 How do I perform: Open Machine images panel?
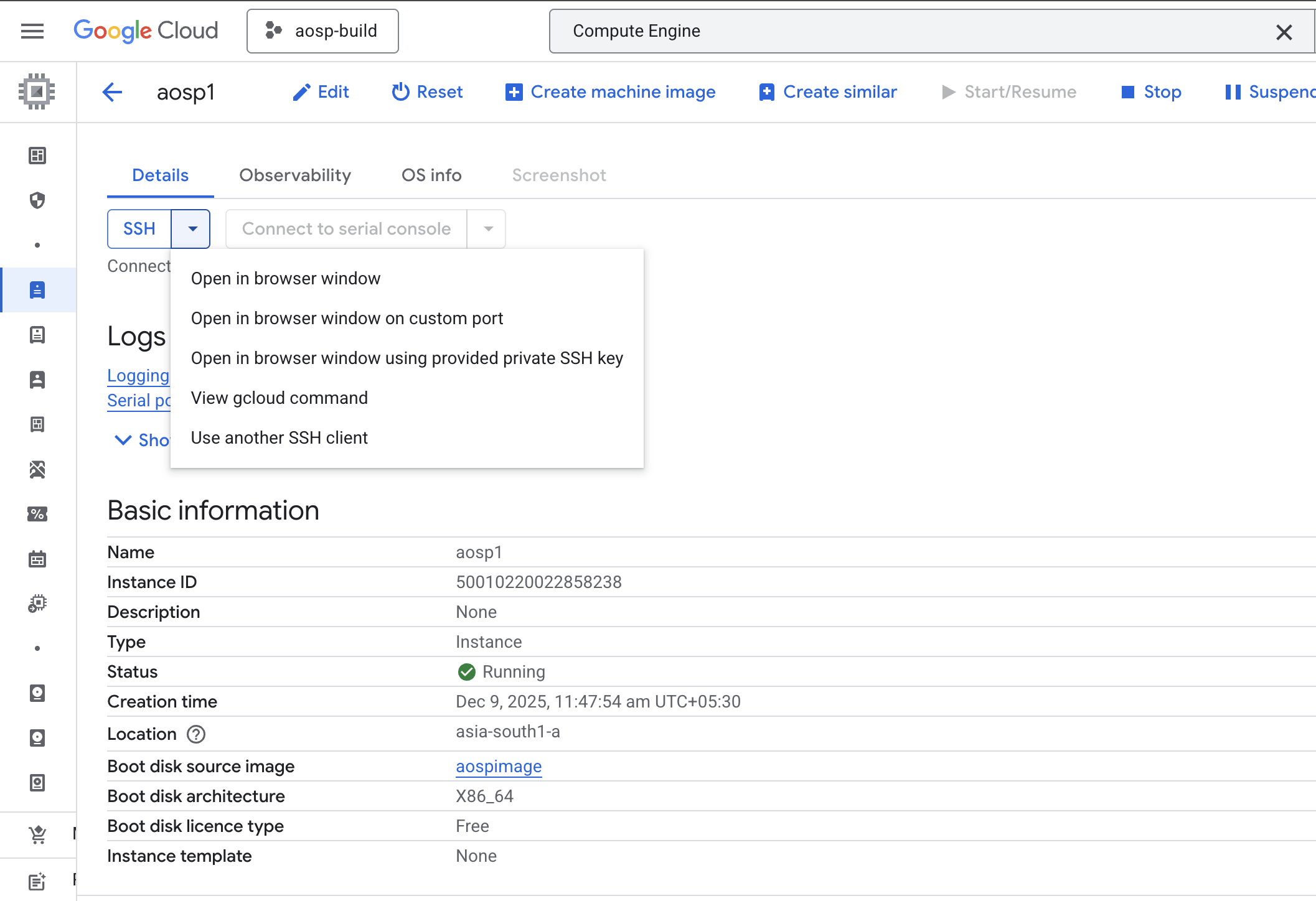[x=38, y=424]
